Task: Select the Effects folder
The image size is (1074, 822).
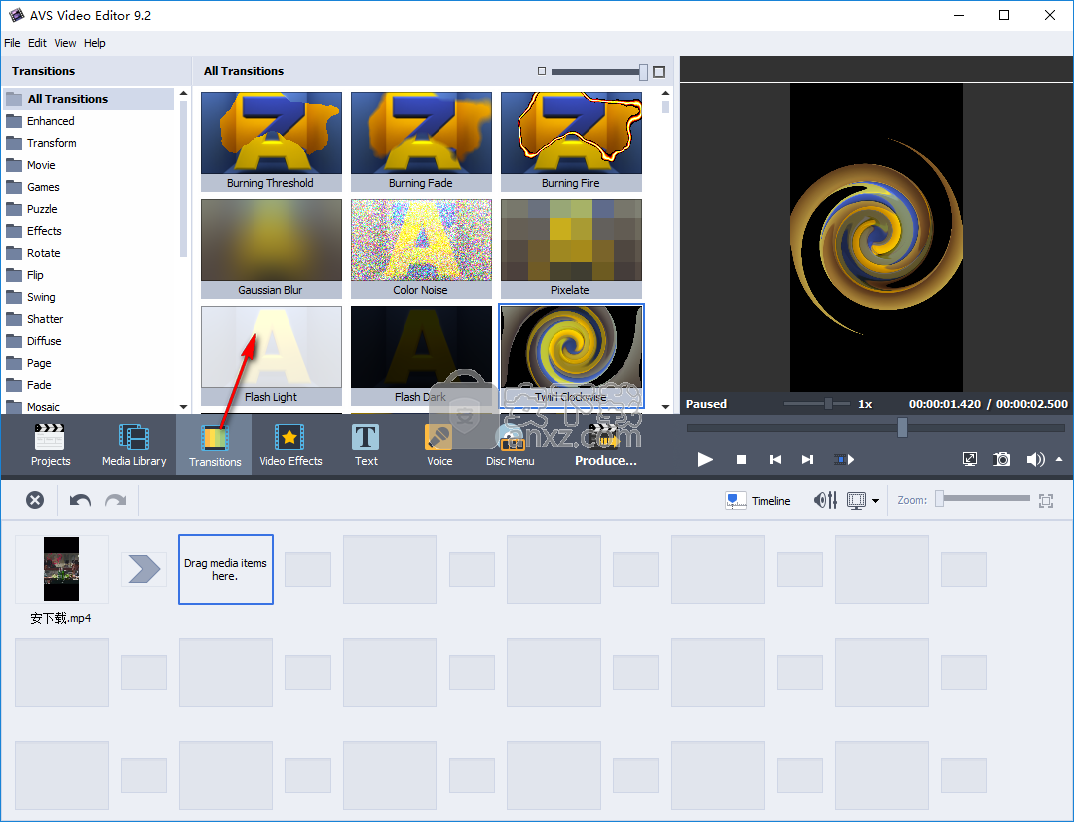Action: pyautogui.click(x=88, y=231)
